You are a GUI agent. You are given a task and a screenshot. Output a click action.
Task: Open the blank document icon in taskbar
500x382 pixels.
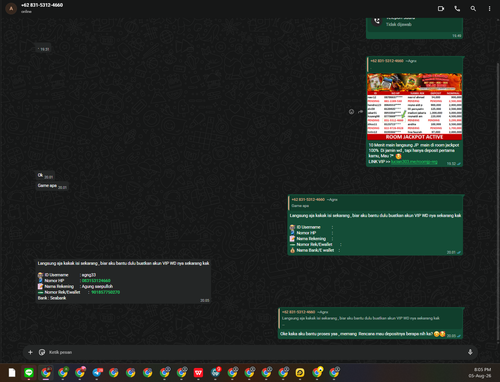click(12, 373)
